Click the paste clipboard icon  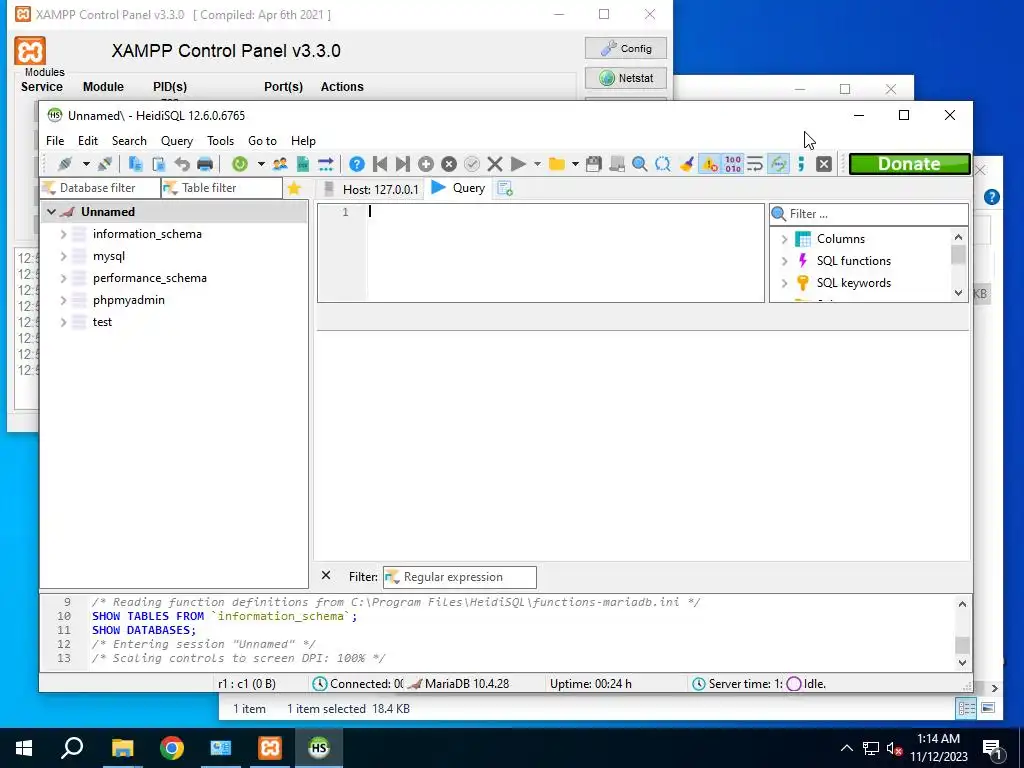[x=159, y=164]
